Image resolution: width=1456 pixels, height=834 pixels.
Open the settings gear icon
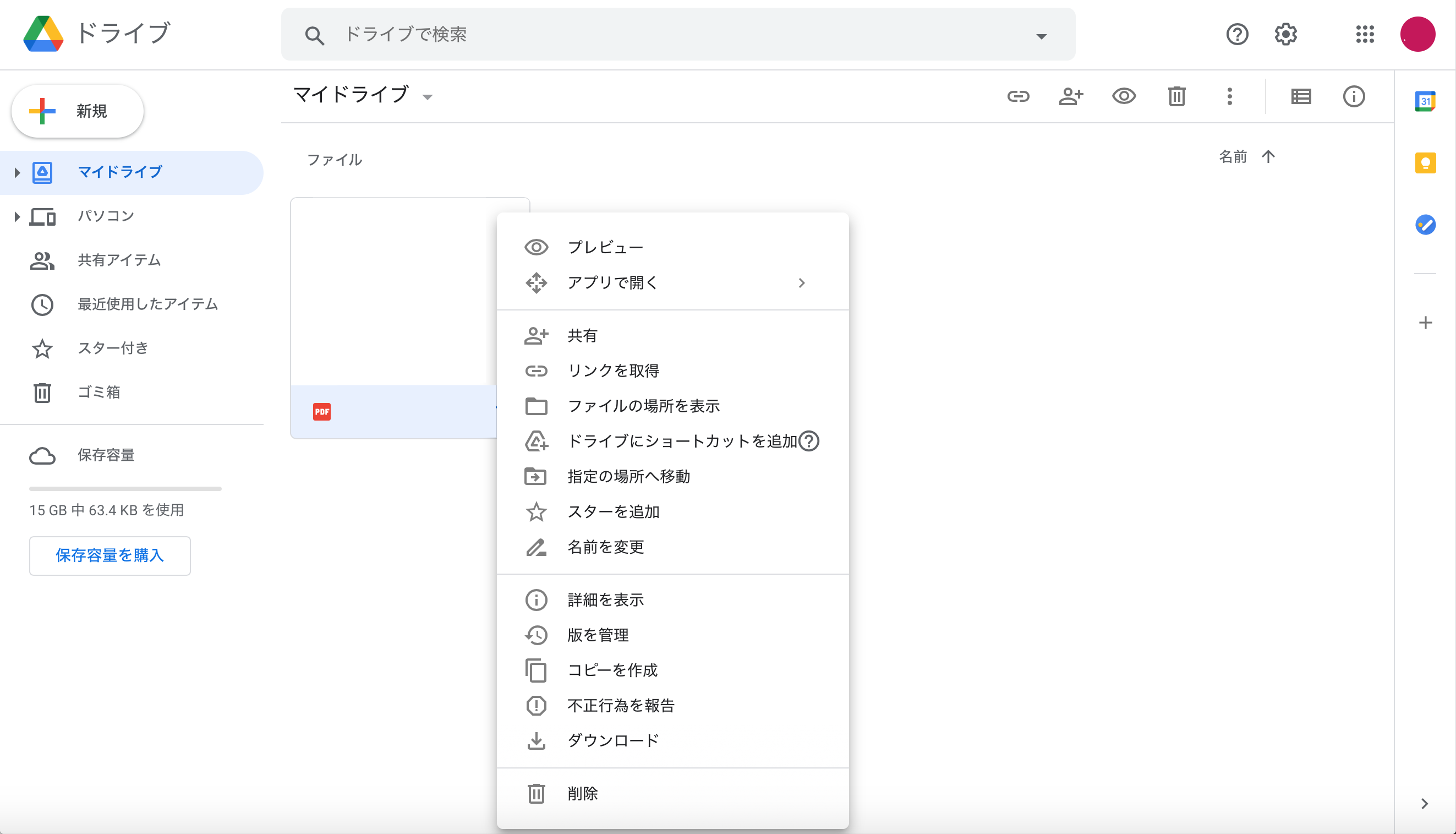pyautogui.click(x=1285, y=34)
